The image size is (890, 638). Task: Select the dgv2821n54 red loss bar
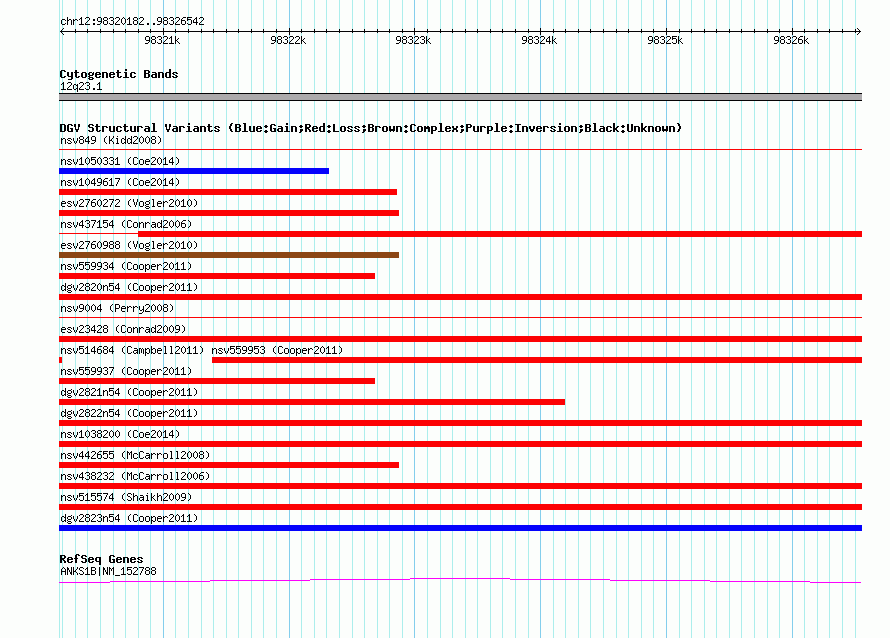(312, 402)
